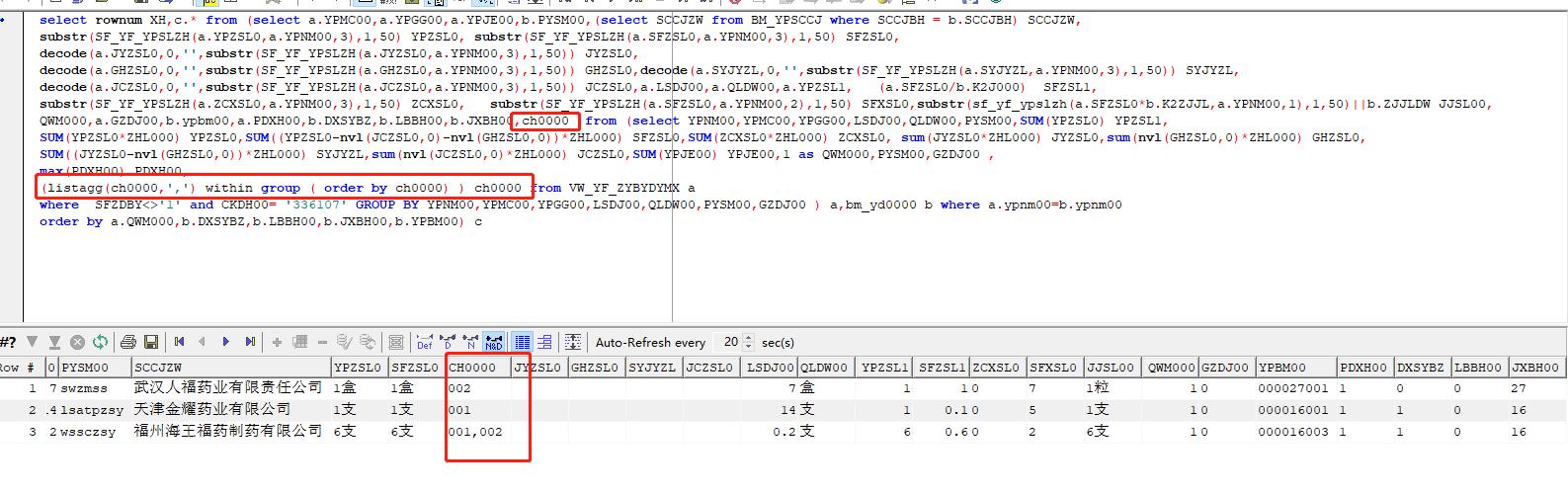This screenshot has width=1568, height=495.
Task: Click the PDXH00 column header
Action: [x=1364, y=367]
